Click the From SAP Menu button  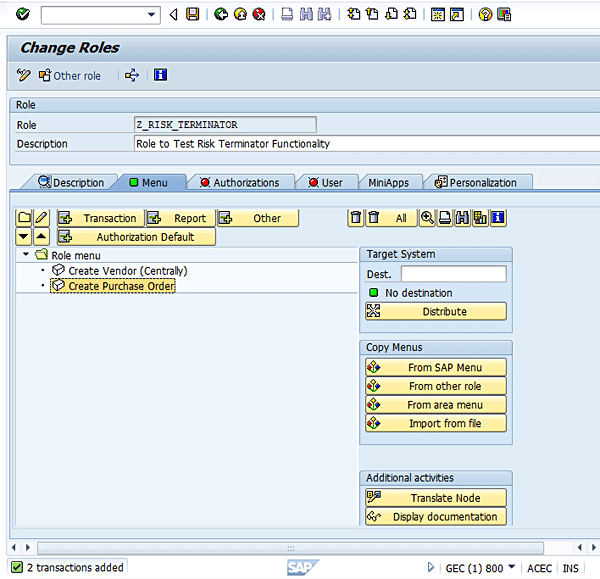pos(436,367)
